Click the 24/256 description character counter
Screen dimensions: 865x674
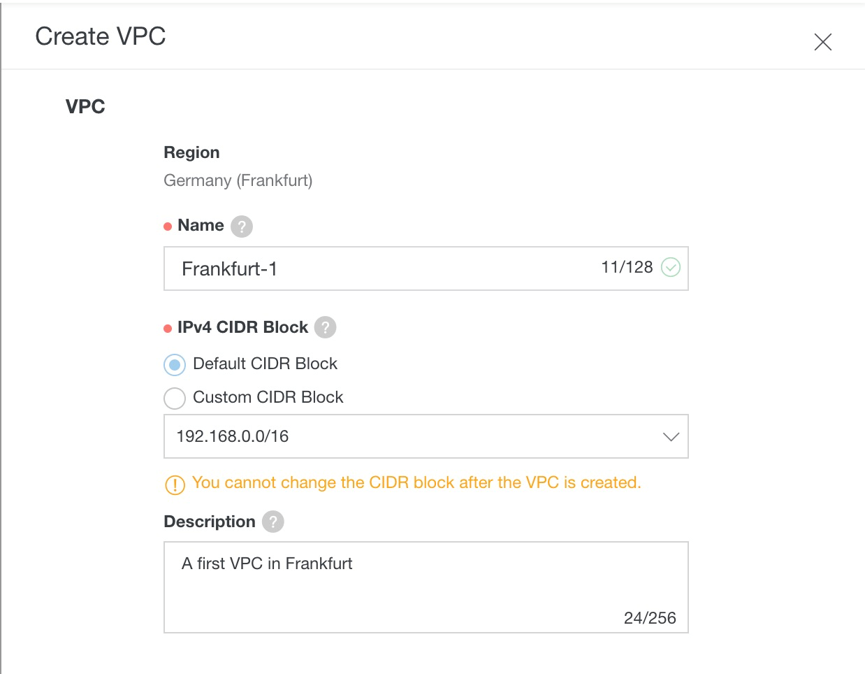(x=650, y=618)
